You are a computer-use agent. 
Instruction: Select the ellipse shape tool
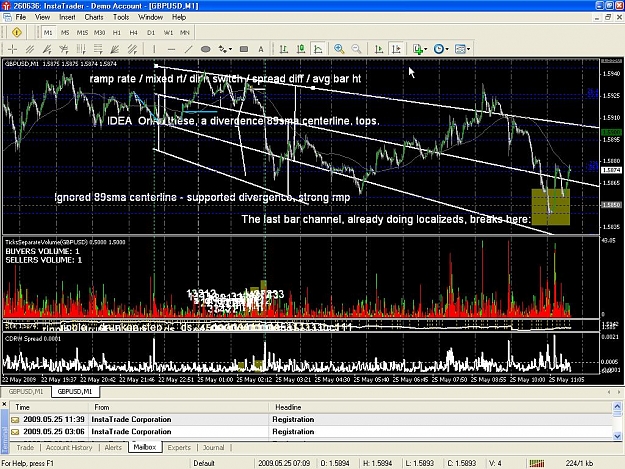[206, 49]
